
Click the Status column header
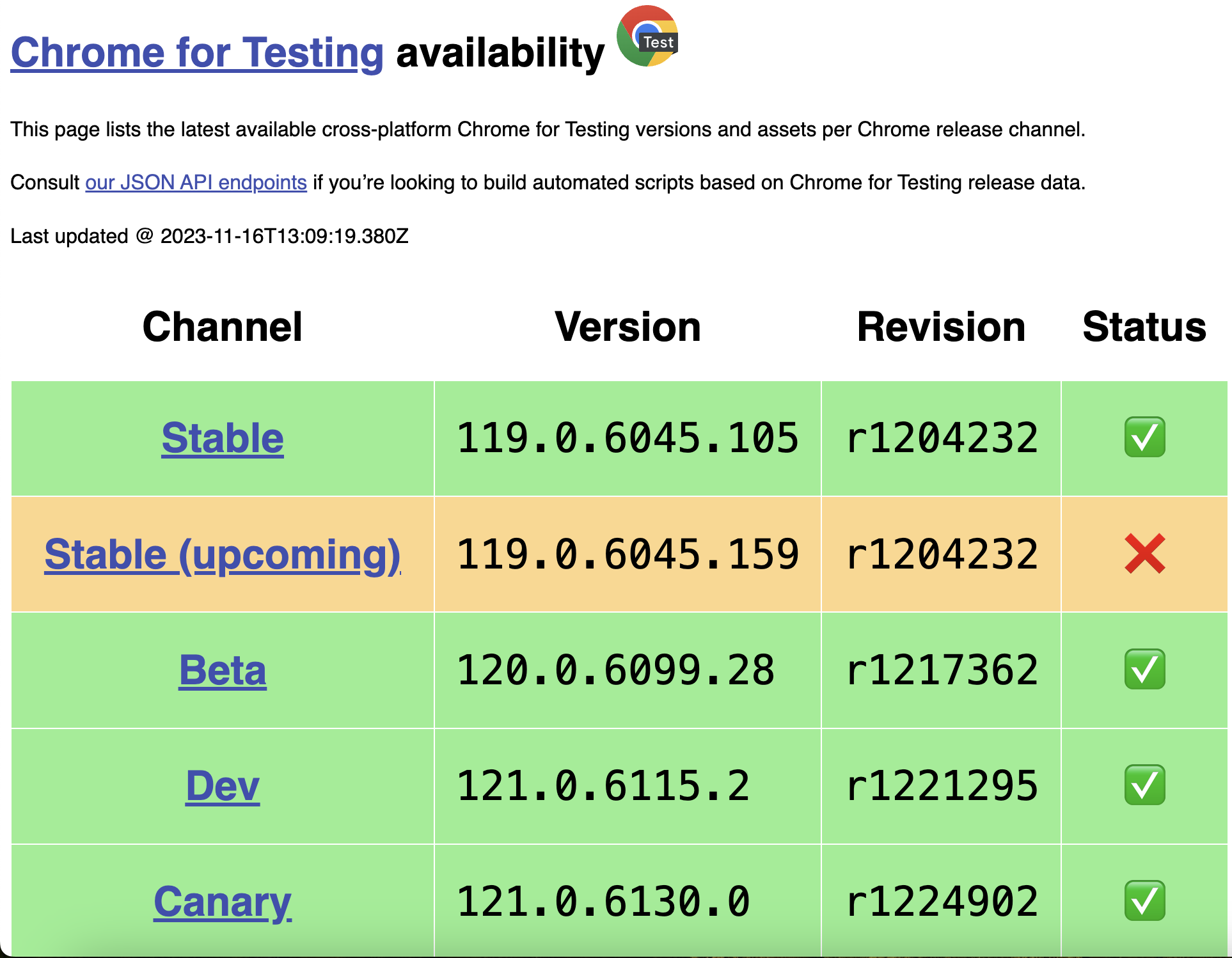coord(1144,327)
